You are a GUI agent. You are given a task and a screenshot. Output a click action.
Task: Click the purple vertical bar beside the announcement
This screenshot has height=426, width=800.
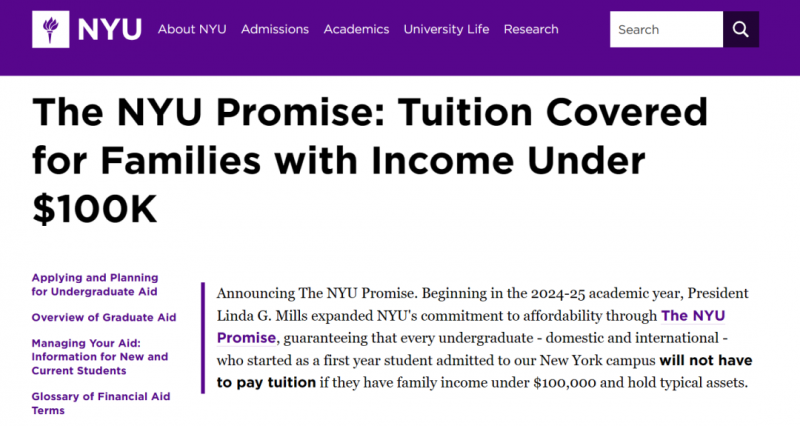point(203,338)
